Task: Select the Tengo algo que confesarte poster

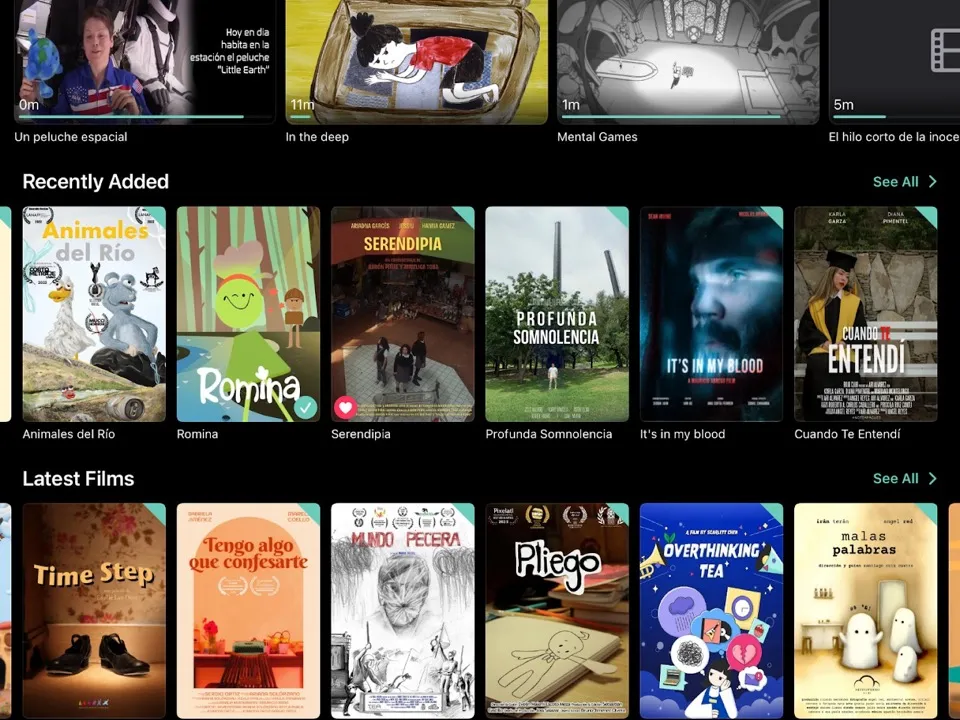Action: [x=249, y=611]
